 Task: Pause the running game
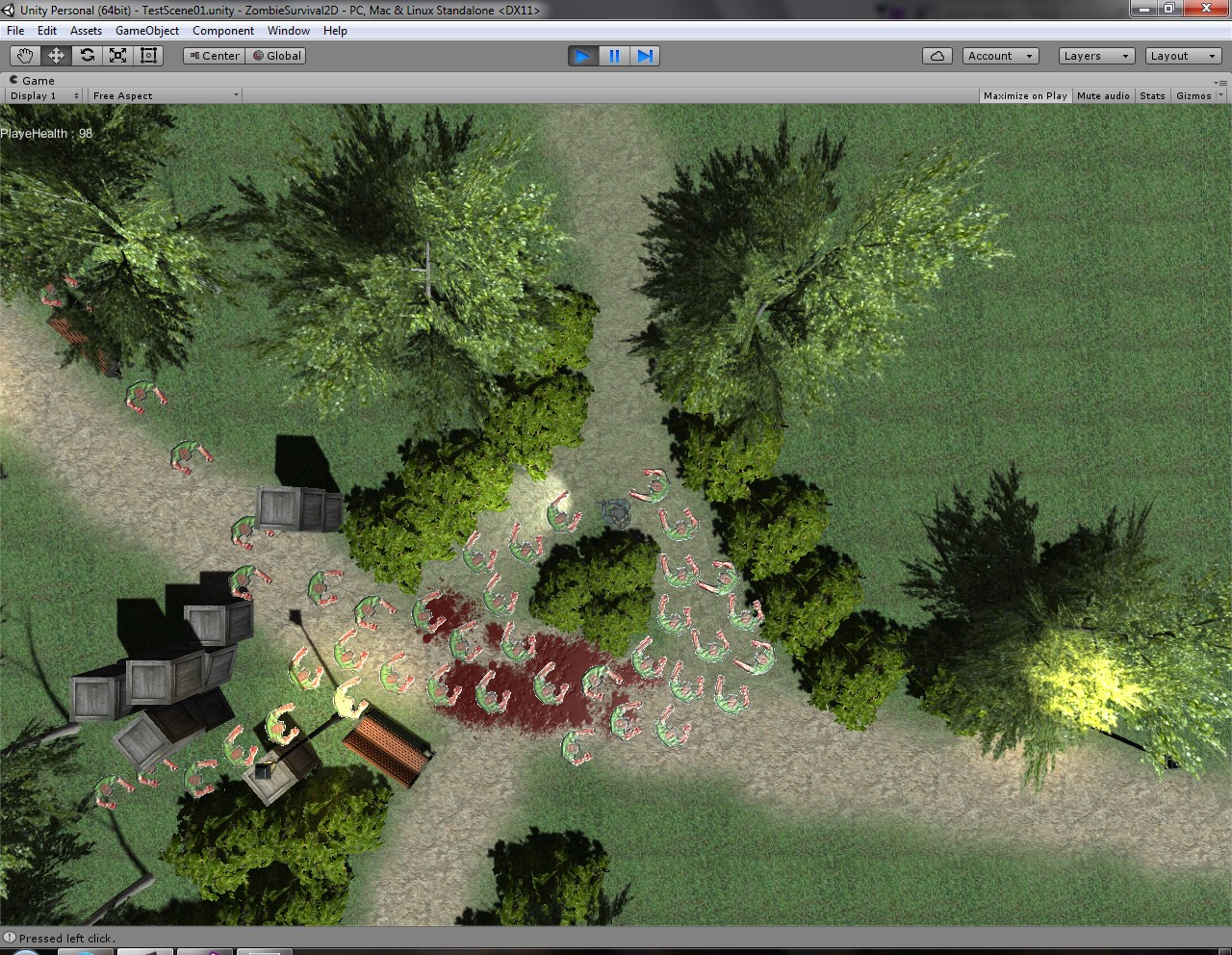[614, 56]
